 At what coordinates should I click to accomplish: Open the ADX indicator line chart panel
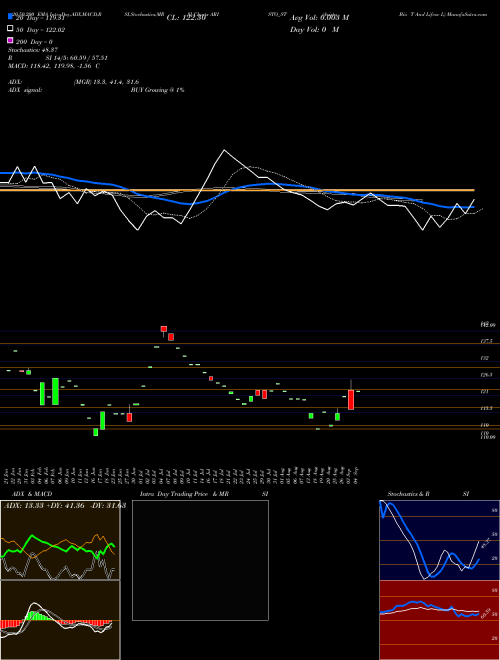(60, 540)
